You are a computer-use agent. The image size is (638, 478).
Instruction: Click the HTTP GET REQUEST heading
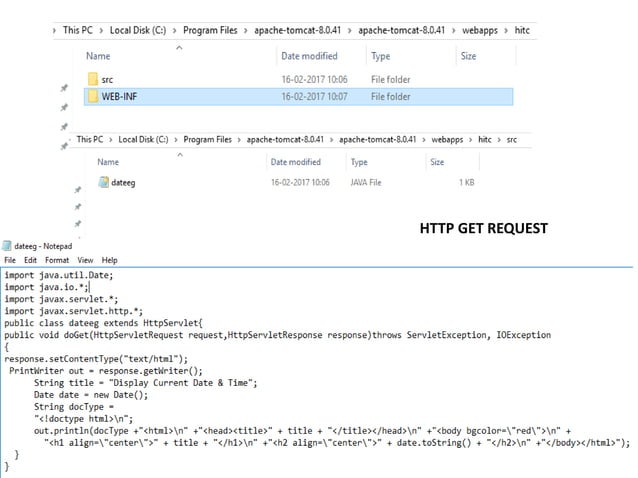[483, 228]
